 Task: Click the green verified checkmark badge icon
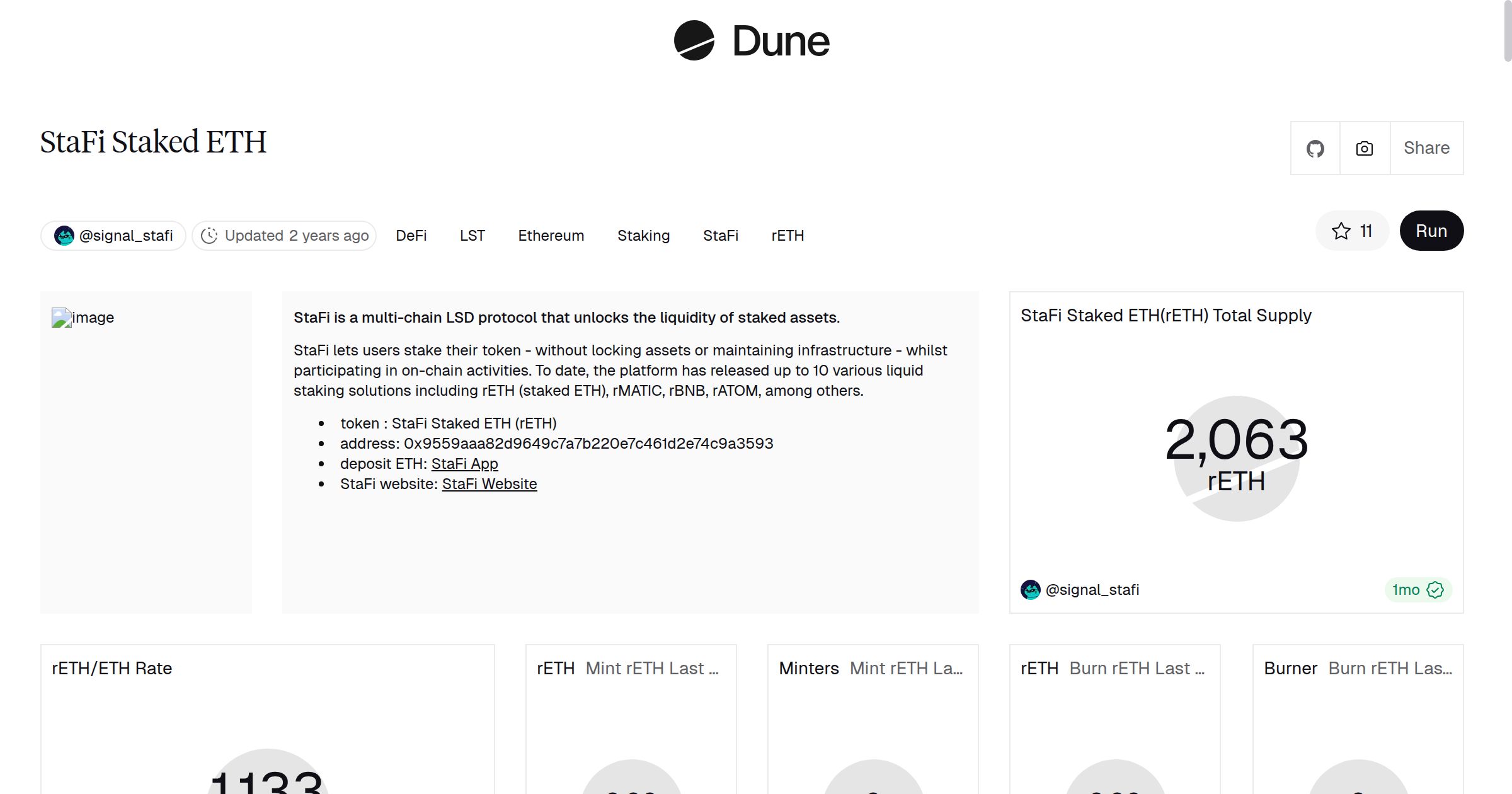click(x=1435, y=590)
